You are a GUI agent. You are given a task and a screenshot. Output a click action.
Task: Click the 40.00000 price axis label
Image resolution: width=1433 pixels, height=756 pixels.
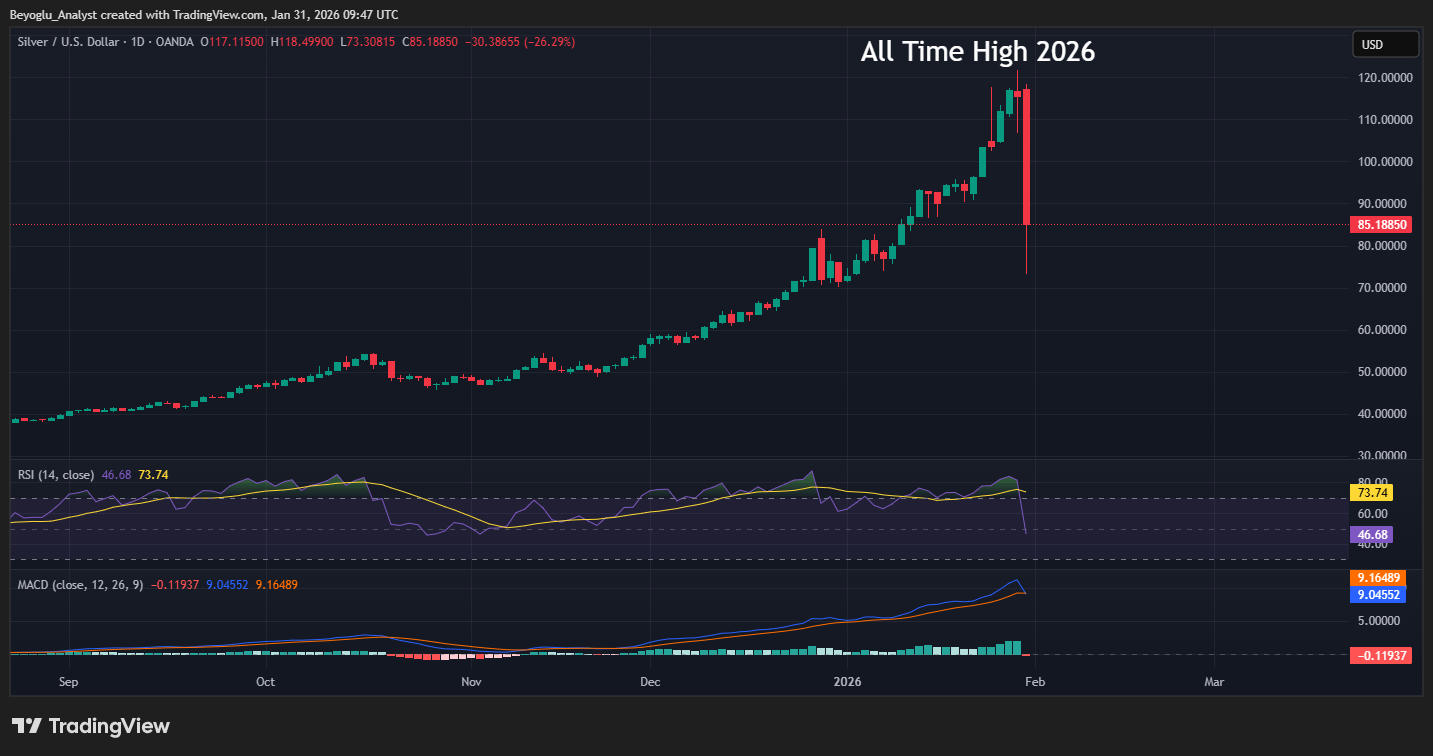pos(1381,413)
